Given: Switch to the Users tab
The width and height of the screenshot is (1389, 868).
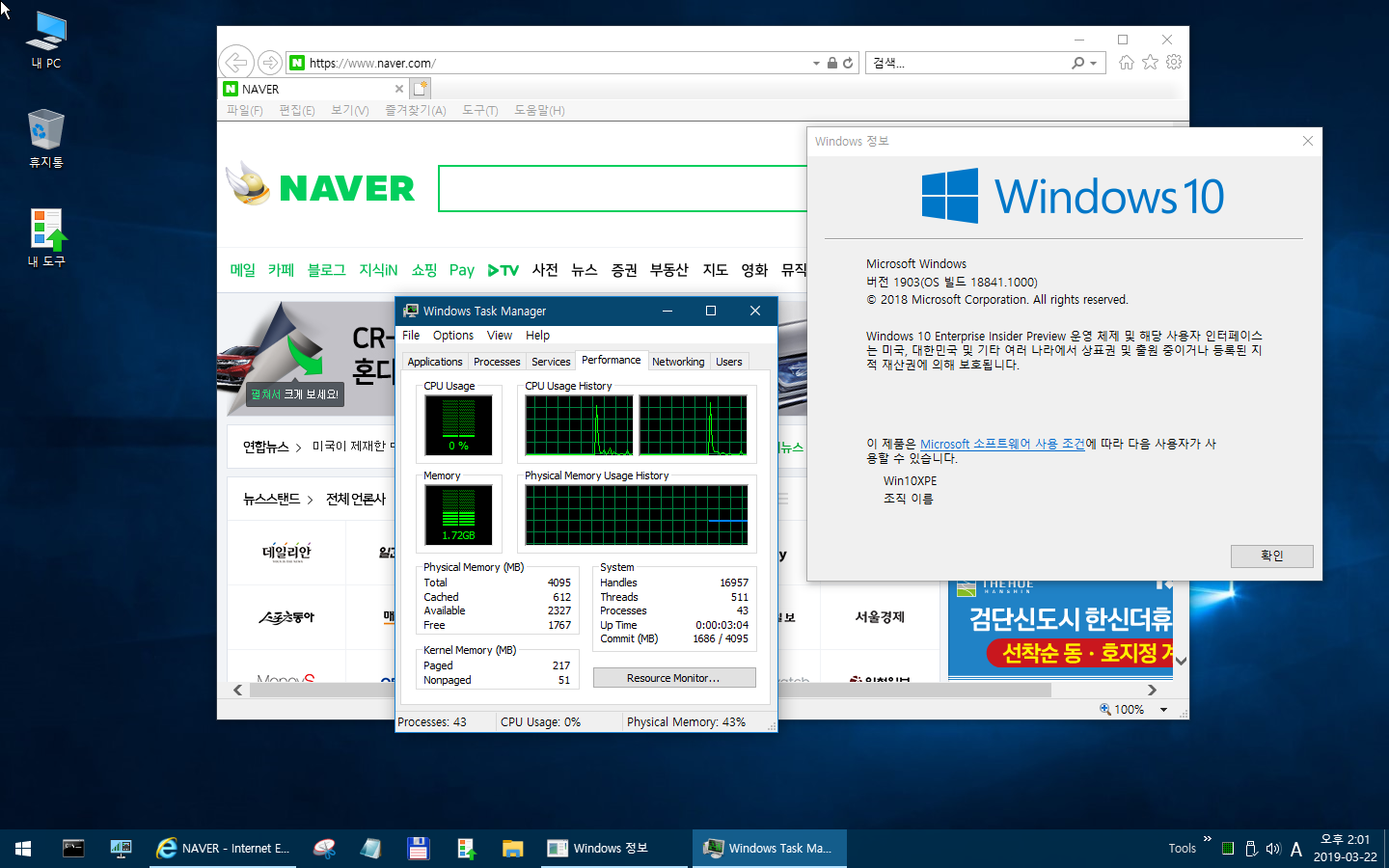Looking at the screenshot, I should [729, 362].
